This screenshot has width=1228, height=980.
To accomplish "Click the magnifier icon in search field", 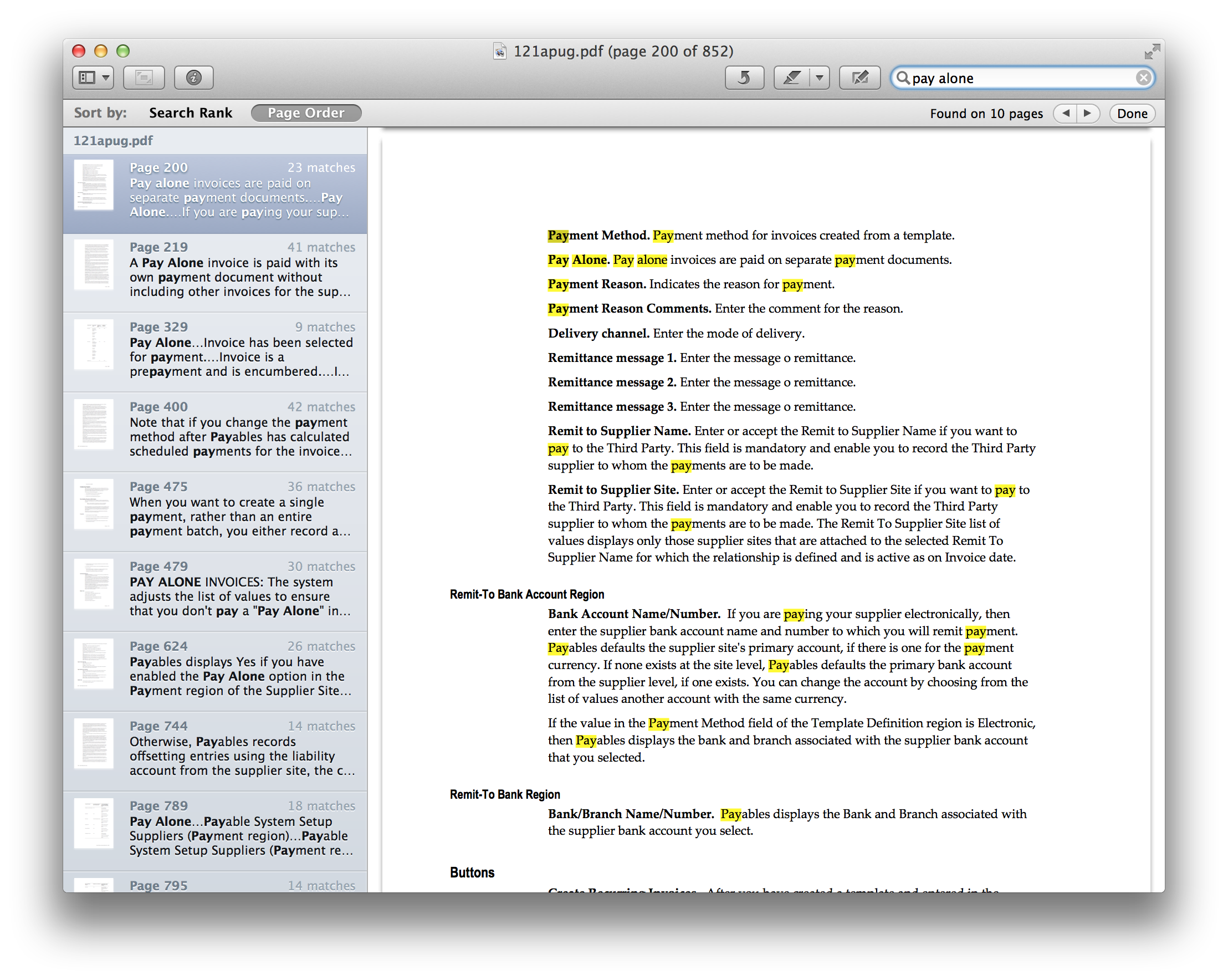I will [904, 78].
